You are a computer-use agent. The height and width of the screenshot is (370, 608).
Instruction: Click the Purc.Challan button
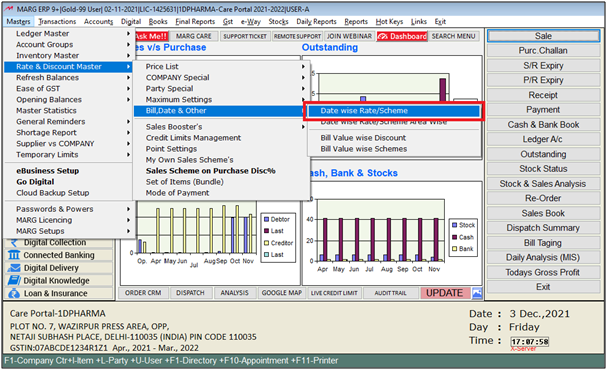coord(543,51)
